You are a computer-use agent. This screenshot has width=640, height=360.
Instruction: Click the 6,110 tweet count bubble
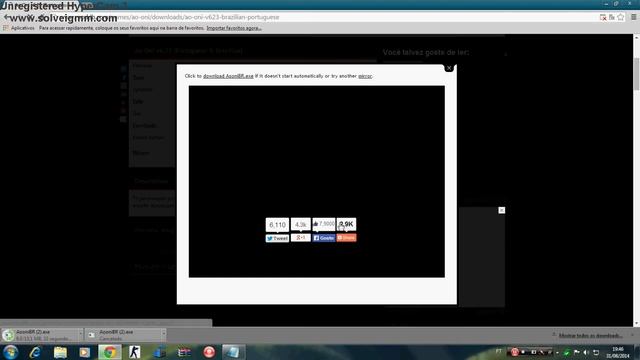pyautogui.click(x=277, y=224)
